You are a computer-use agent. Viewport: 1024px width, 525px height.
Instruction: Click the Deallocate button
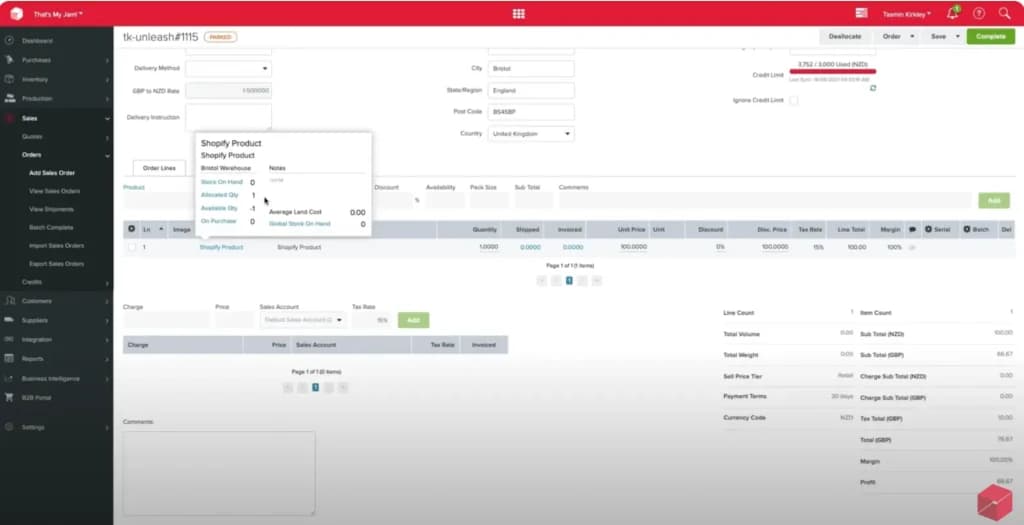(845, 37)
